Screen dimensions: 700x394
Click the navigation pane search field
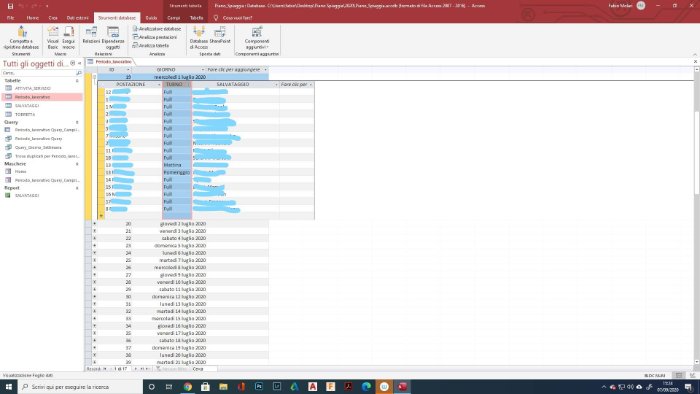[39, 73]
